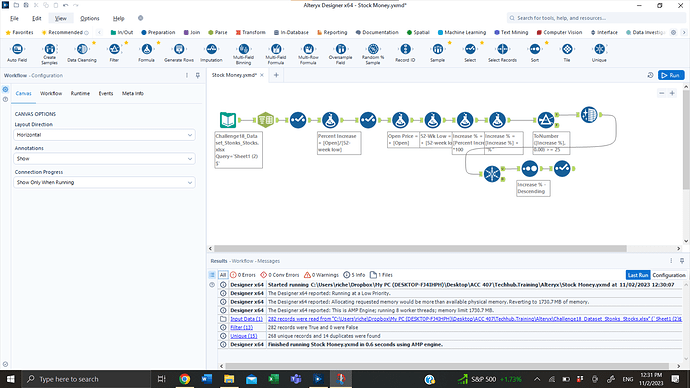Close the Stock Money.yxmd tab
The height and width of the screenshot is (388, 690).
[262, 75]
